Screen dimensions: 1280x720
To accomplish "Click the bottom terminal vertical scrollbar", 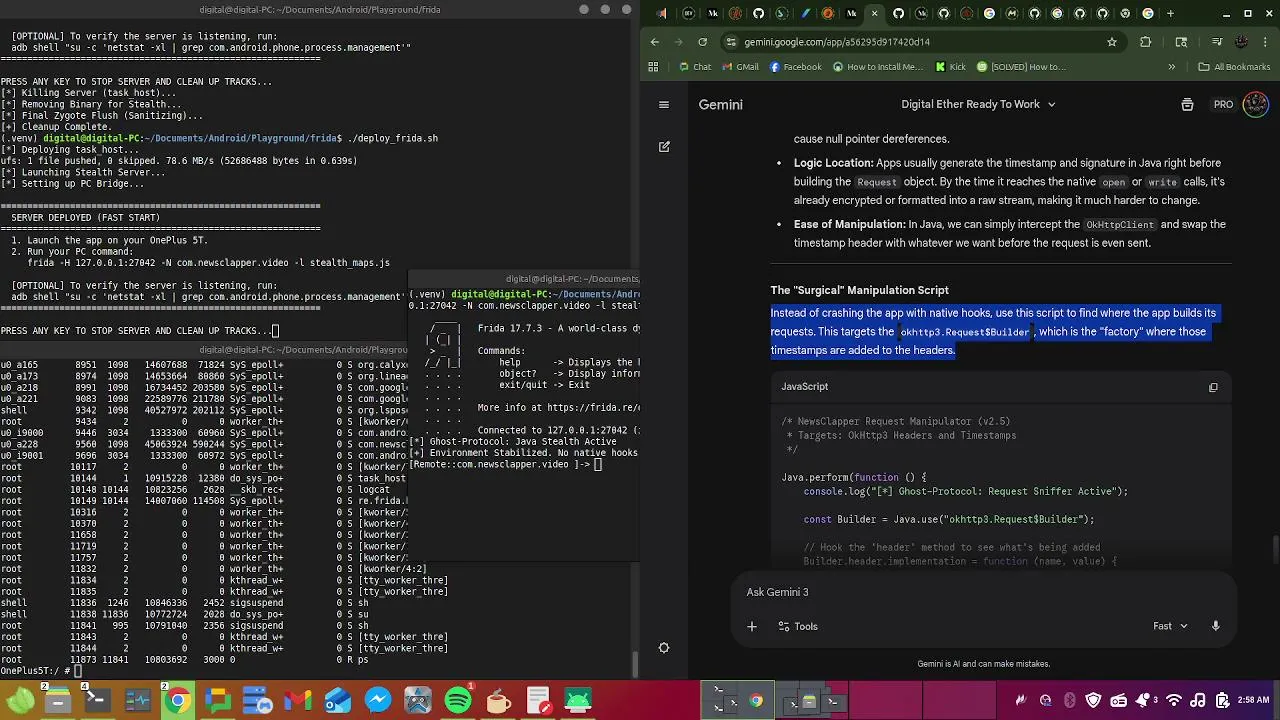I will [635, 664].
